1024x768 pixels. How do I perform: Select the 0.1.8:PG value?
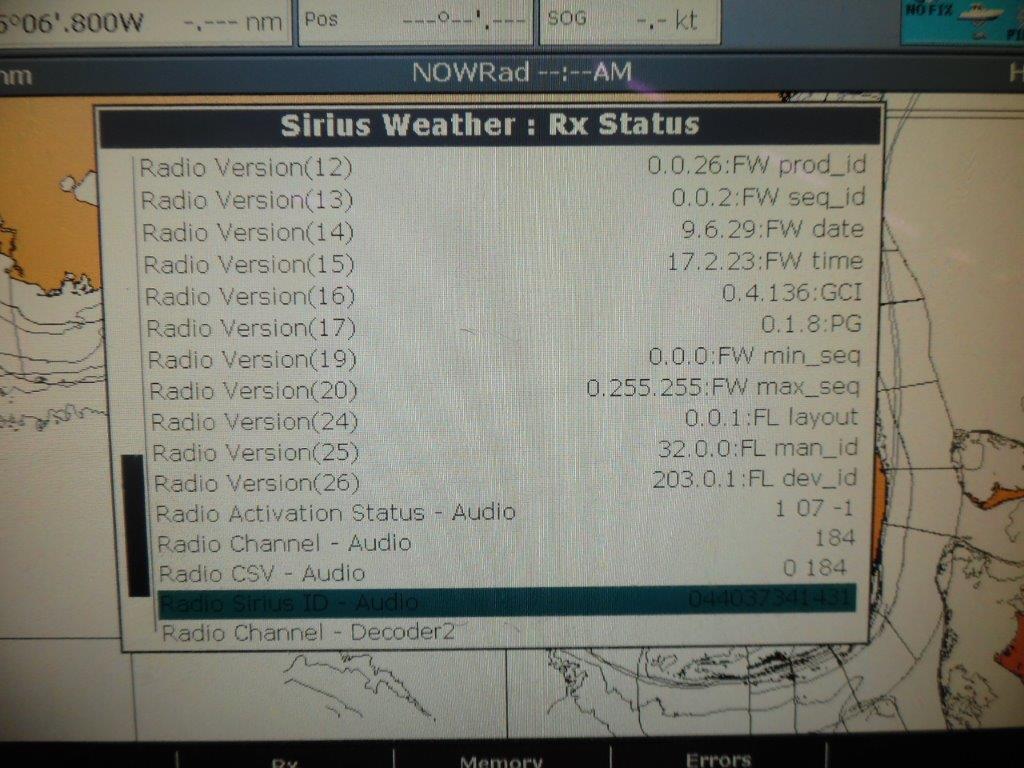point(811,324)
